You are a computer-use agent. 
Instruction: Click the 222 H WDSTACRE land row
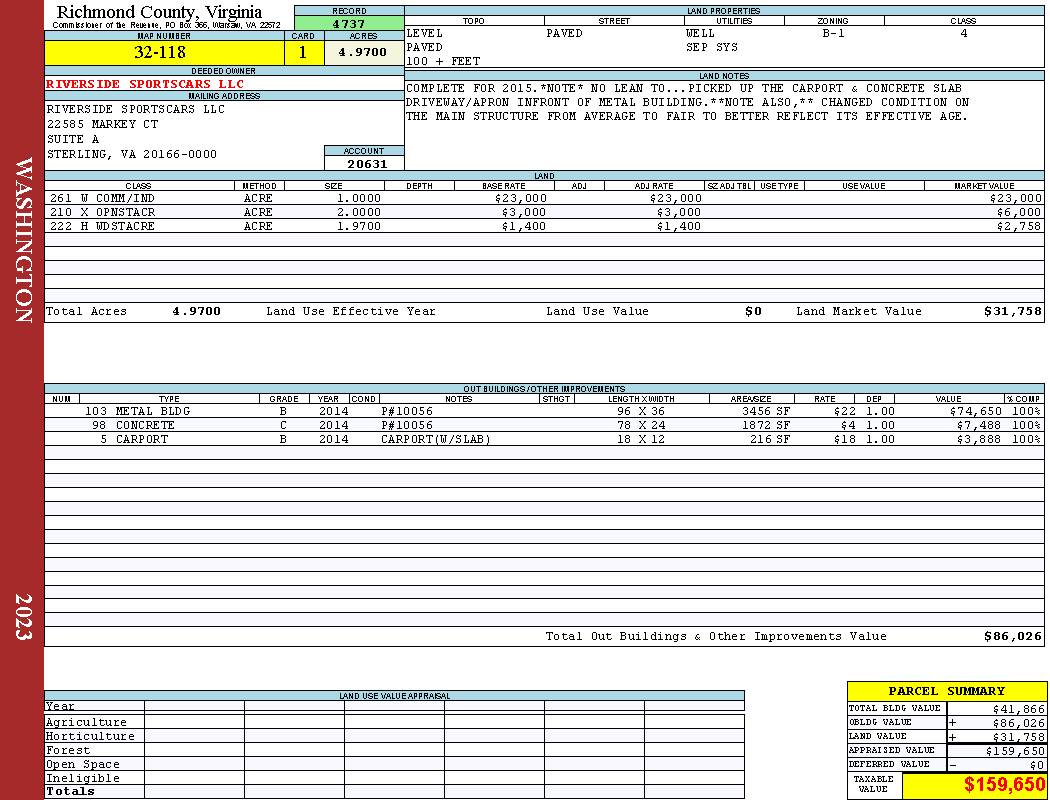pyautogui.click(x=544, y=226)
